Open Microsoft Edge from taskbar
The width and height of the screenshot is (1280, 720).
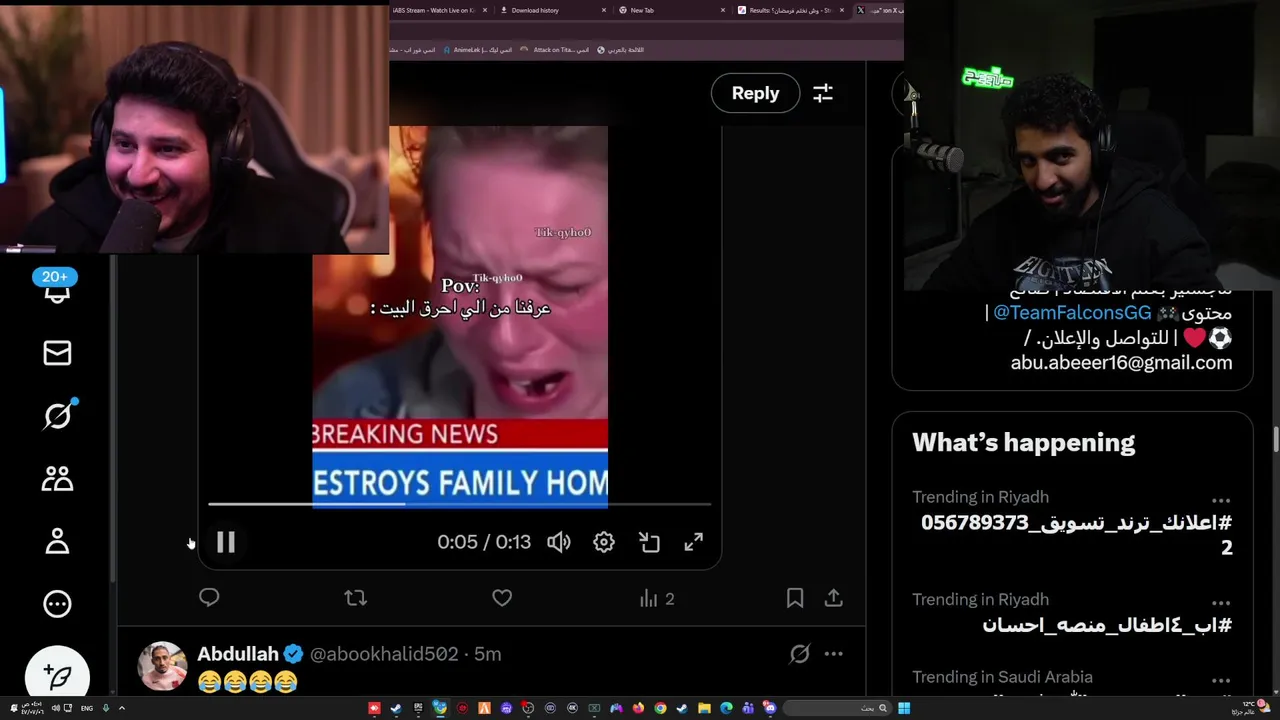coord(726,708)
